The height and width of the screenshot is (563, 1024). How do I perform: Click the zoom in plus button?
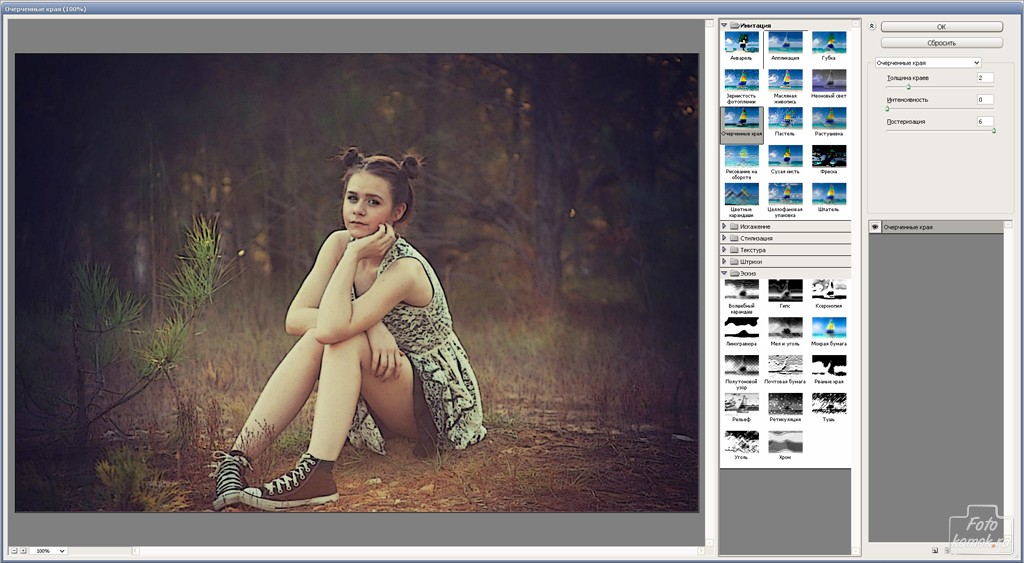[x=24, y=551]
